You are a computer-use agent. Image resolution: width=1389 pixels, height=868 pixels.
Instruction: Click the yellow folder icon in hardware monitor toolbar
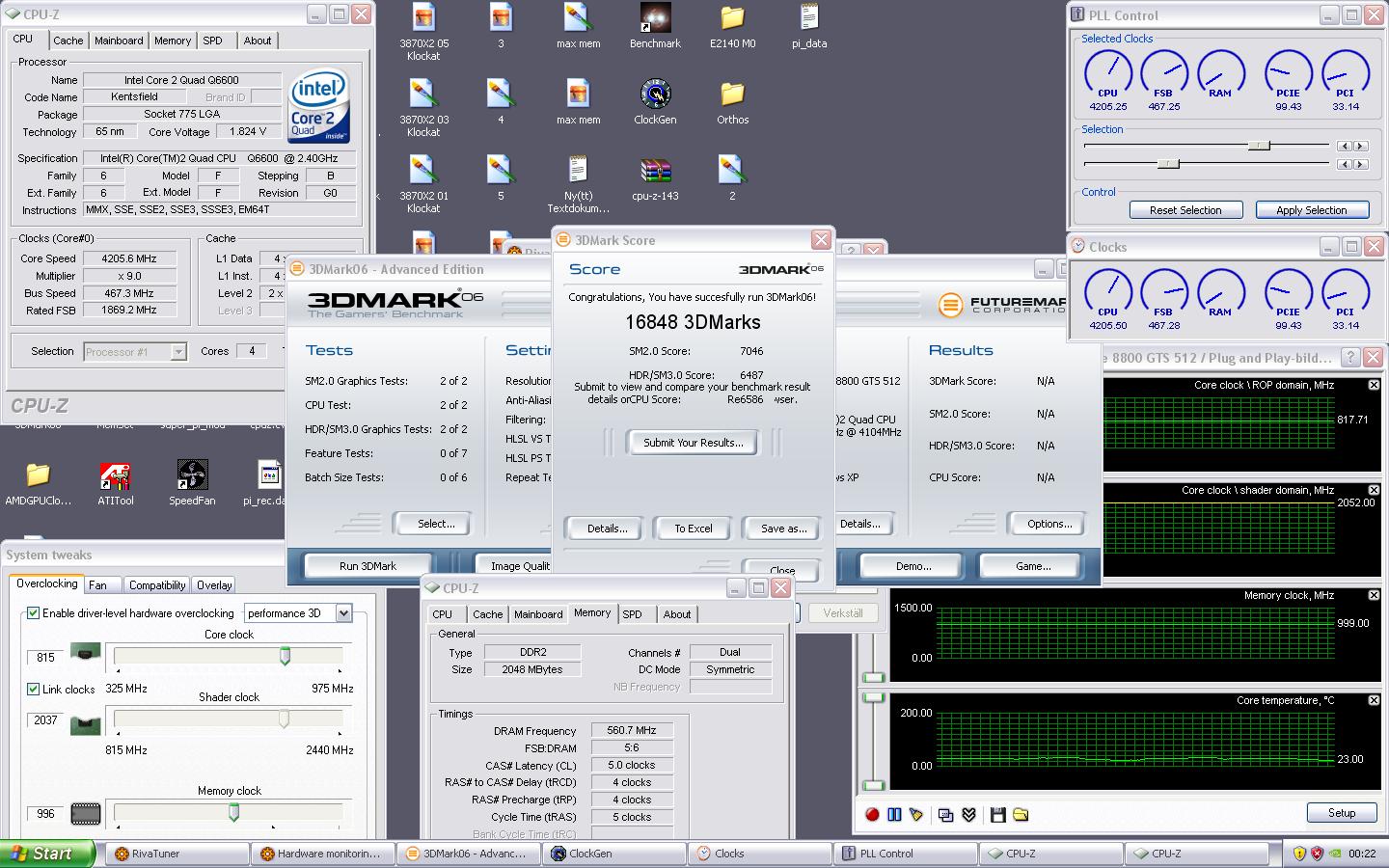[x=1021, y=815]
